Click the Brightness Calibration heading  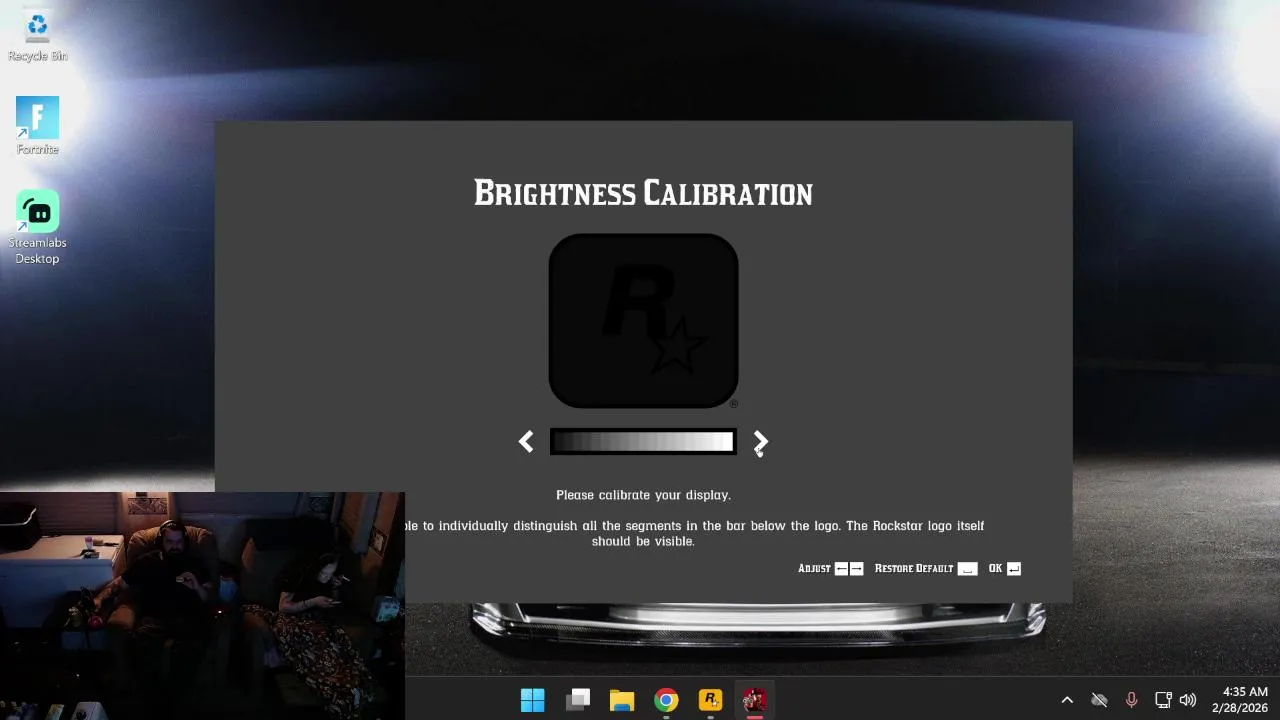(x=643, y=193)
